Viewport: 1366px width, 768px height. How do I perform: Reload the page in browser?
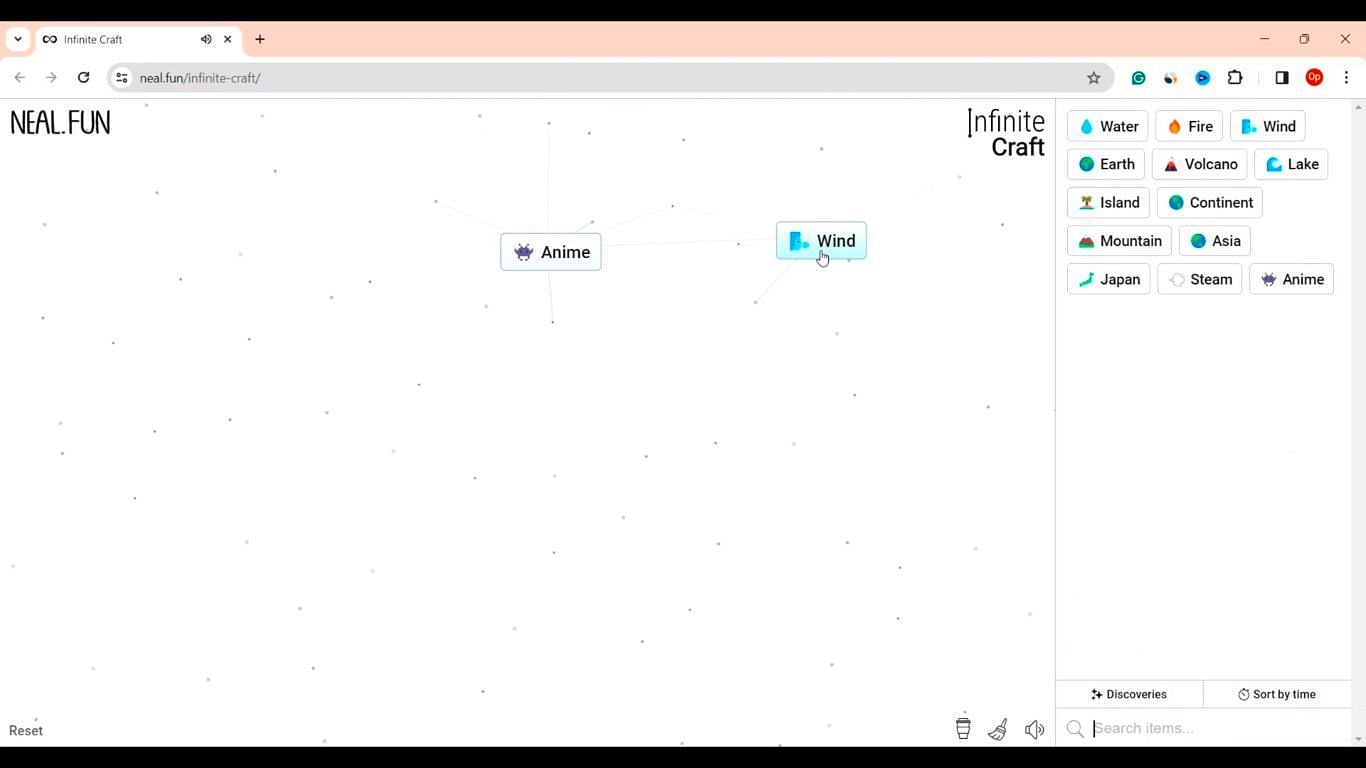tap(84, 77)
